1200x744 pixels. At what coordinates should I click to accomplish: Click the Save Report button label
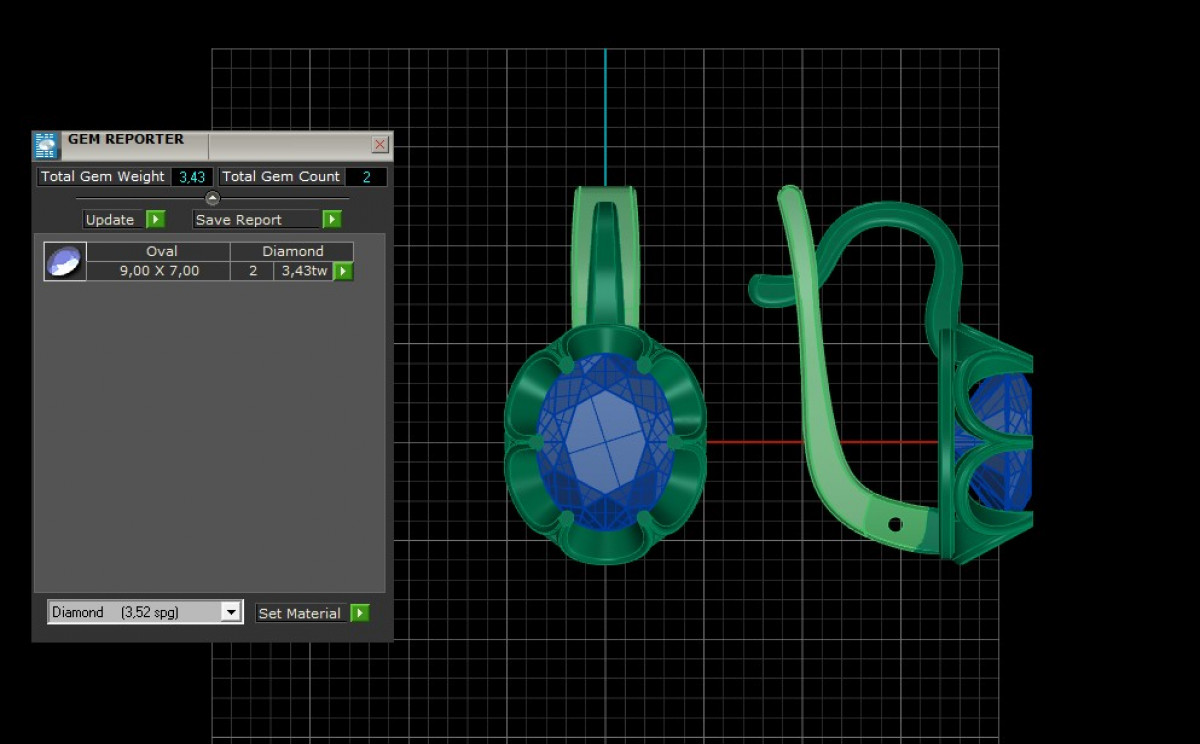[x=239, y=220]
